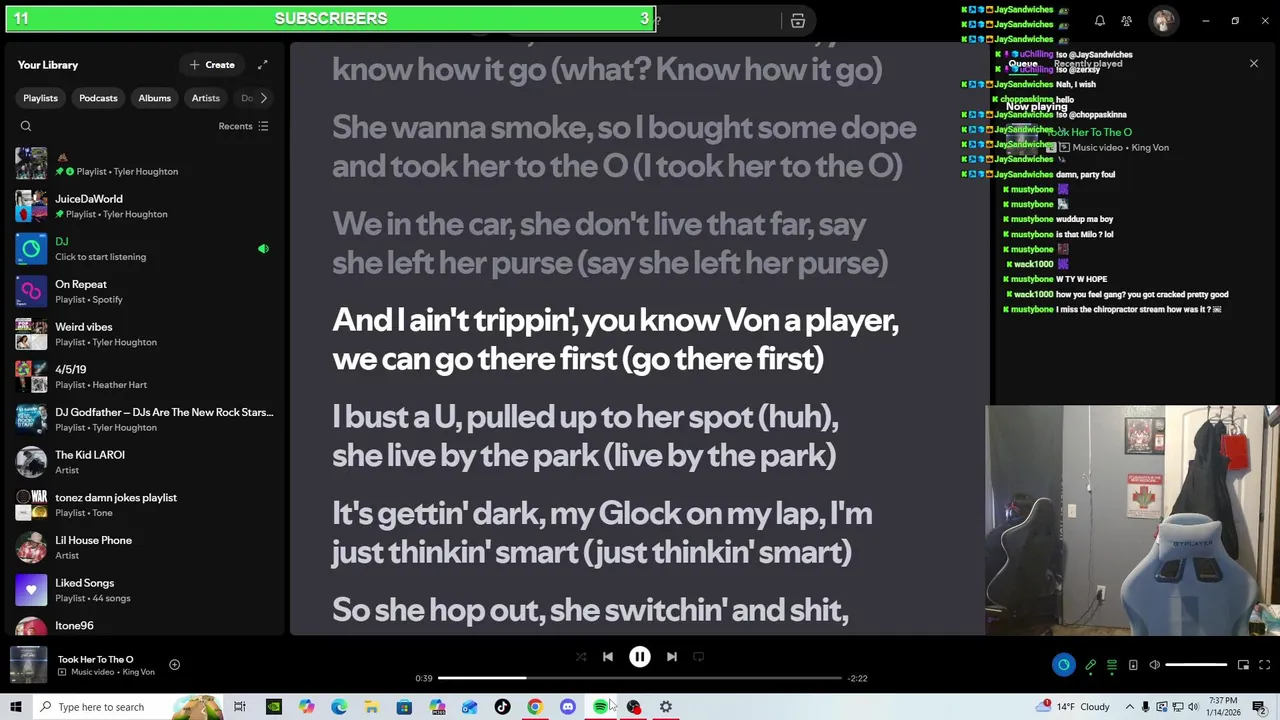This screenshot has width=1280, height=720.
Task: Open the profile avatar menu
Action: click(1163, 21)
